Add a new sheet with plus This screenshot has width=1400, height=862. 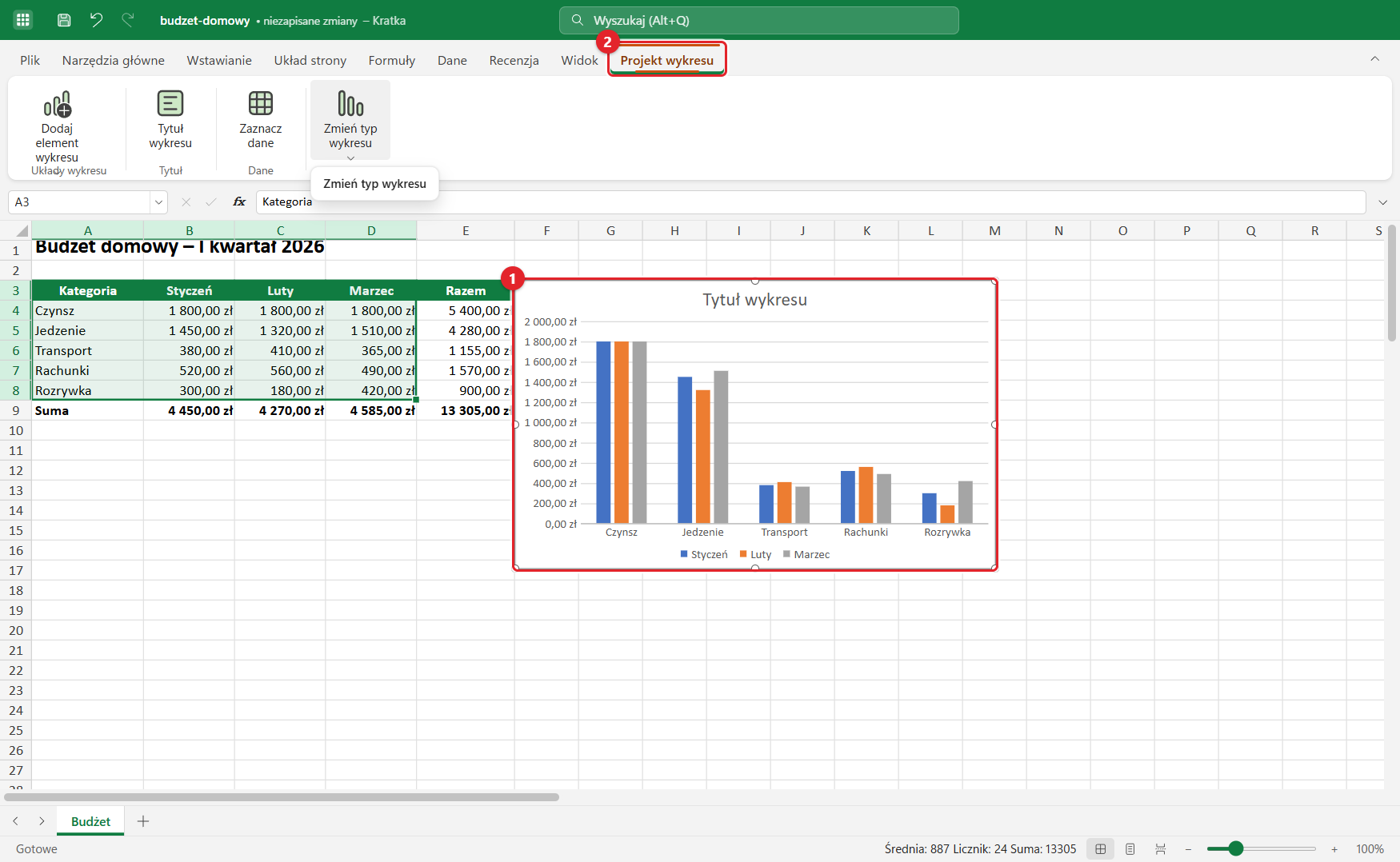(x=143, y=821)
